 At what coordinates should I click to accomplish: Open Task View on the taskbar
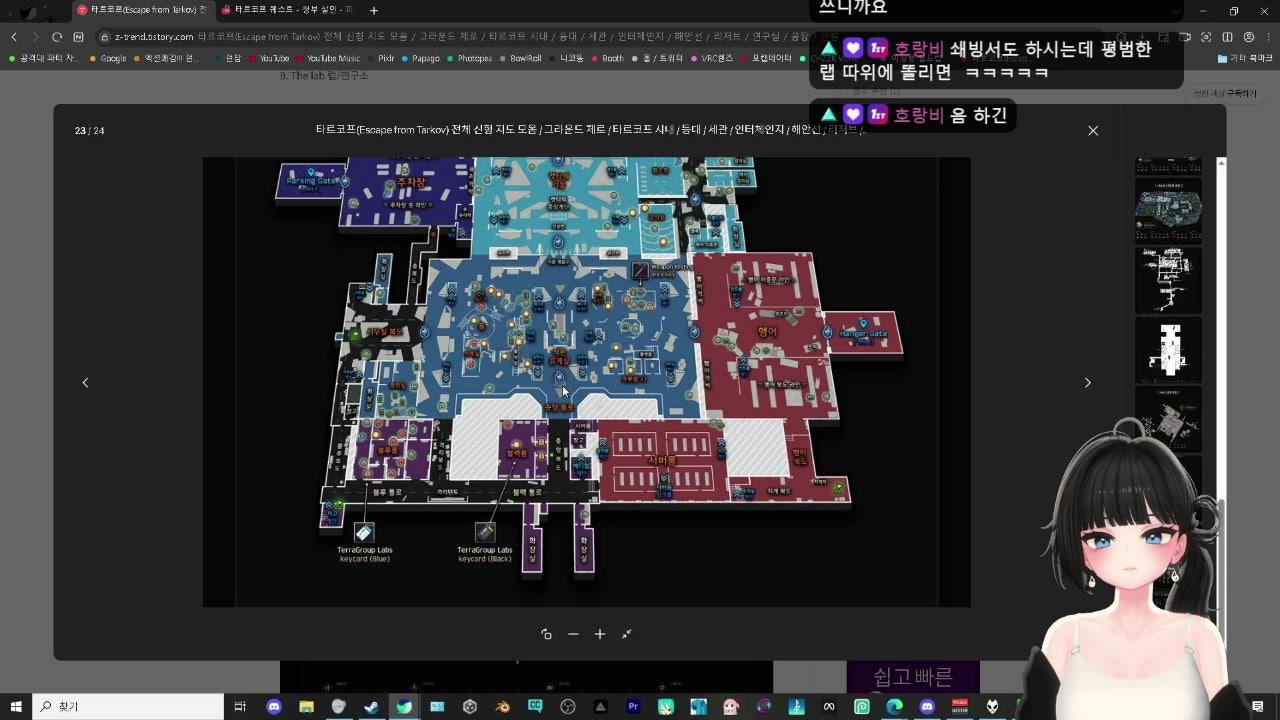pyautogui.click(x=241, y=707)
